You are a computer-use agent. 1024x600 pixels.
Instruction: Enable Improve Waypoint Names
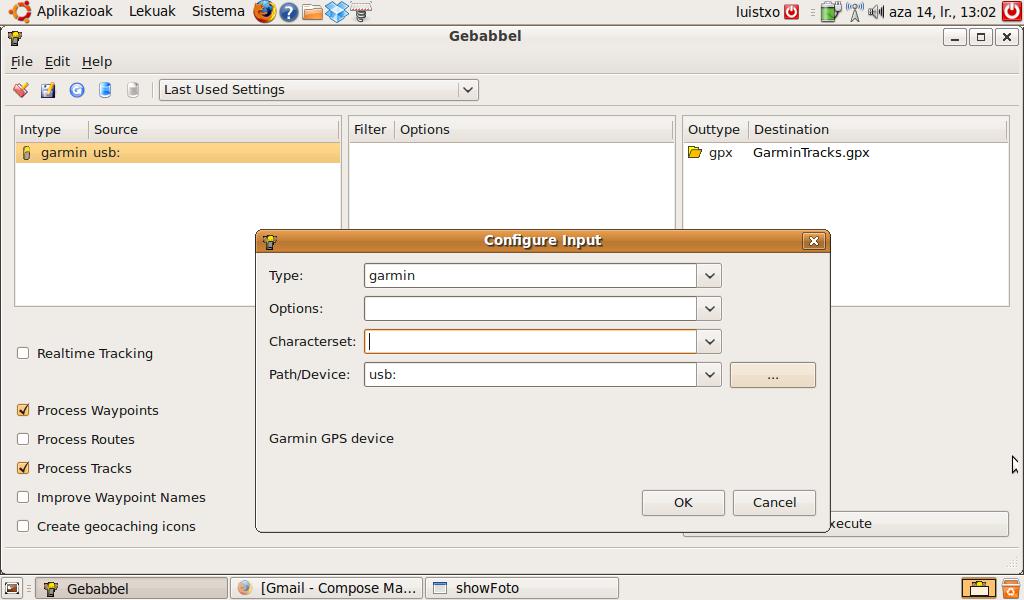pos(23,497)
